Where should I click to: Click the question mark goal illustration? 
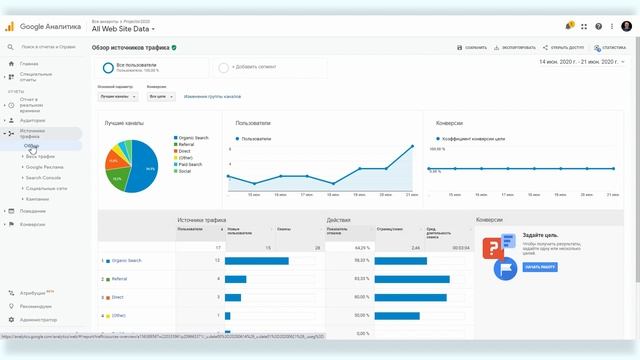pos(493,248)
